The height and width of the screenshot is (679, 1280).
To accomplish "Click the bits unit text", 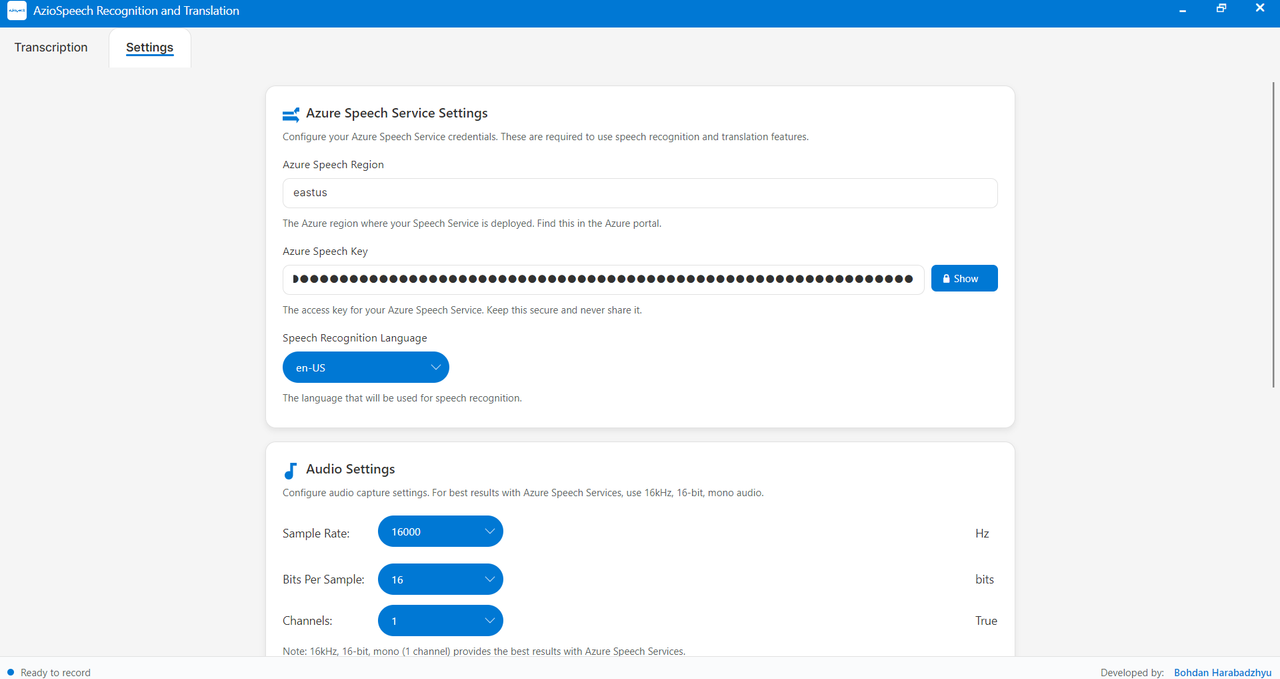I will [x=985, y=580].
